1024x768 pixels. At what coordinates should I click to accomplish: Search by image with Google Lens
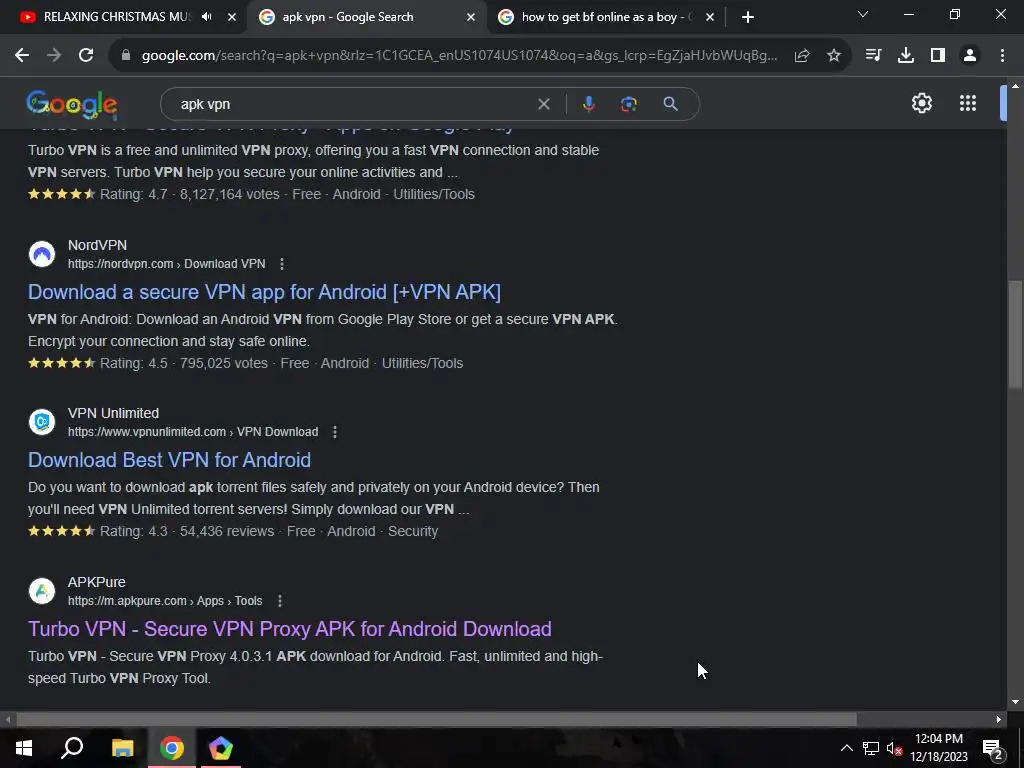[628, 104]
